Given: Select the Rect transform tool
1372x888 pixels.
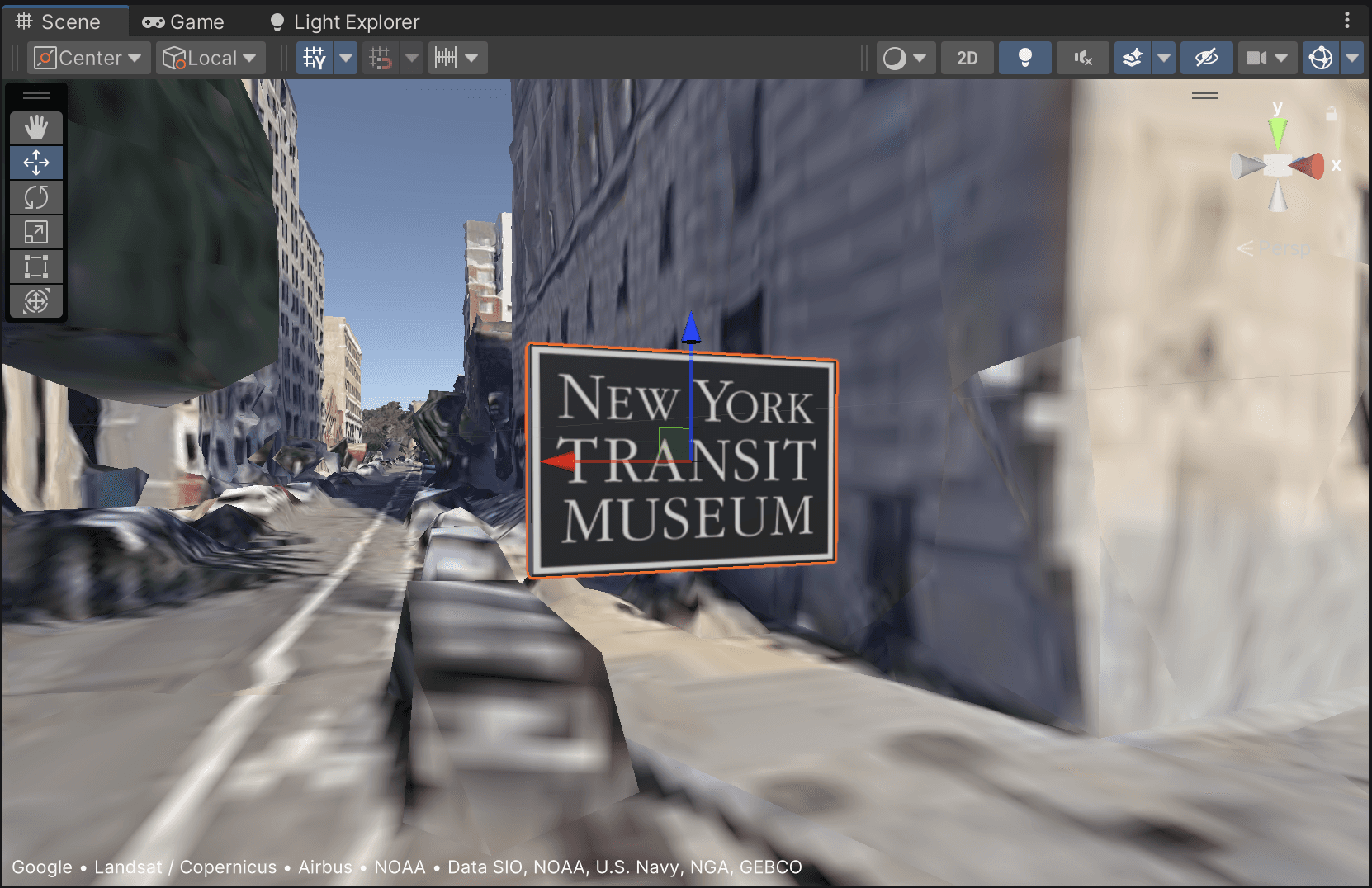Looking at the screenshot, I should coord(36,267).
